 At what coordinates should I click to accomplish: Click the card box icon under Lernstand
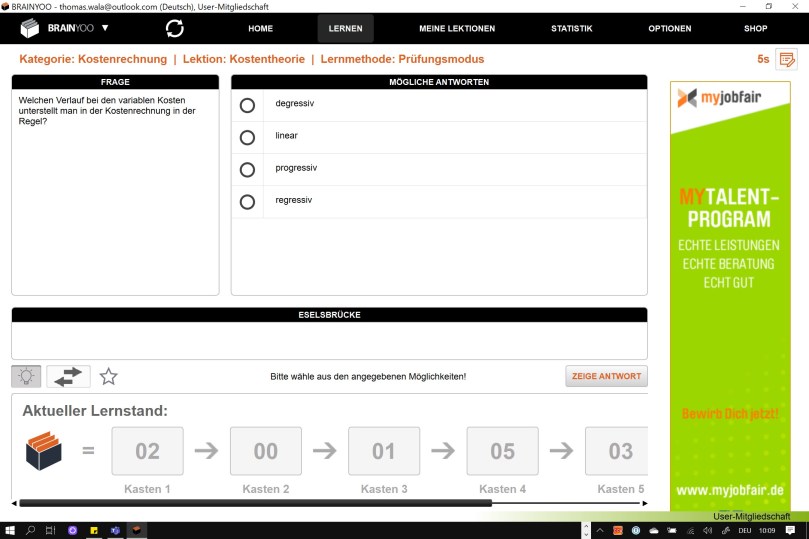[44, 451]
